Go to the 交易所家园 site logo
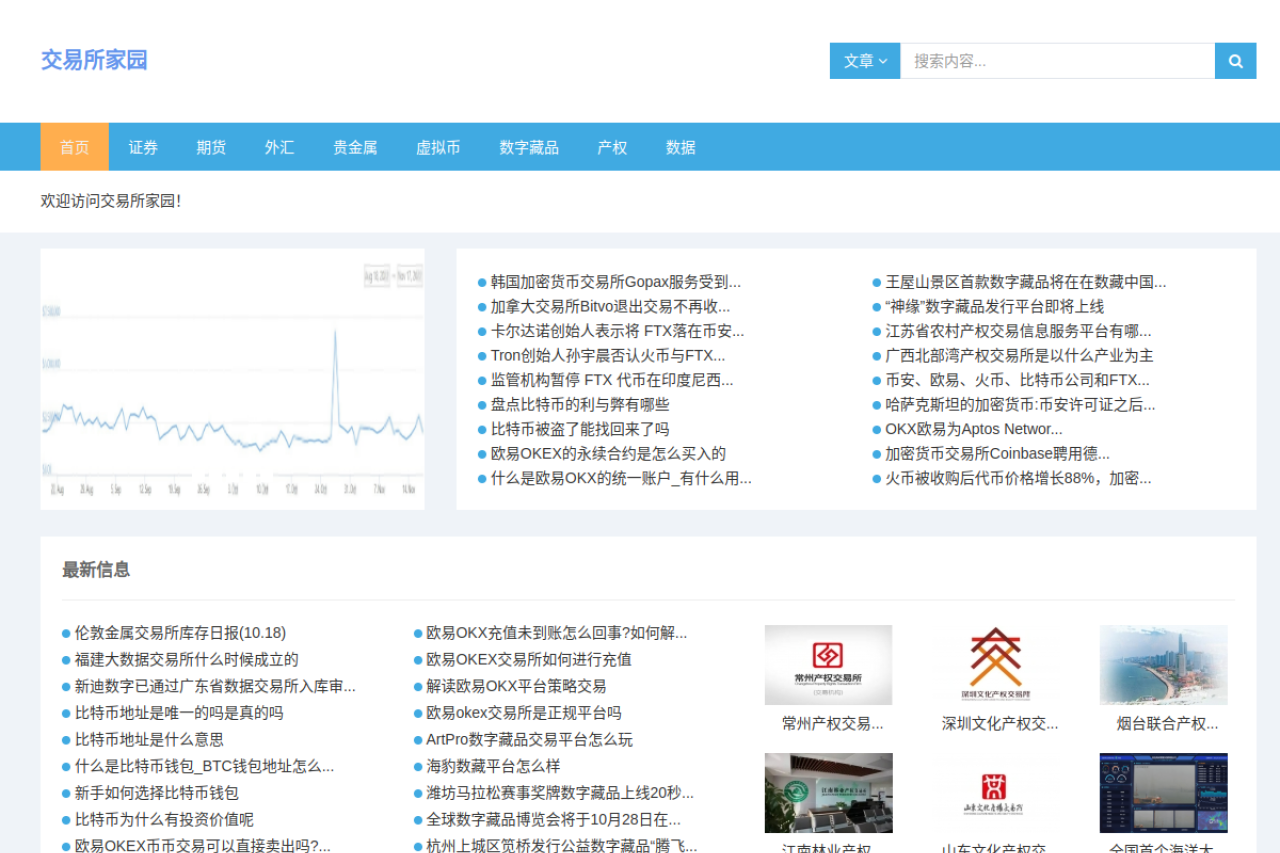 (x=94, y=60)
